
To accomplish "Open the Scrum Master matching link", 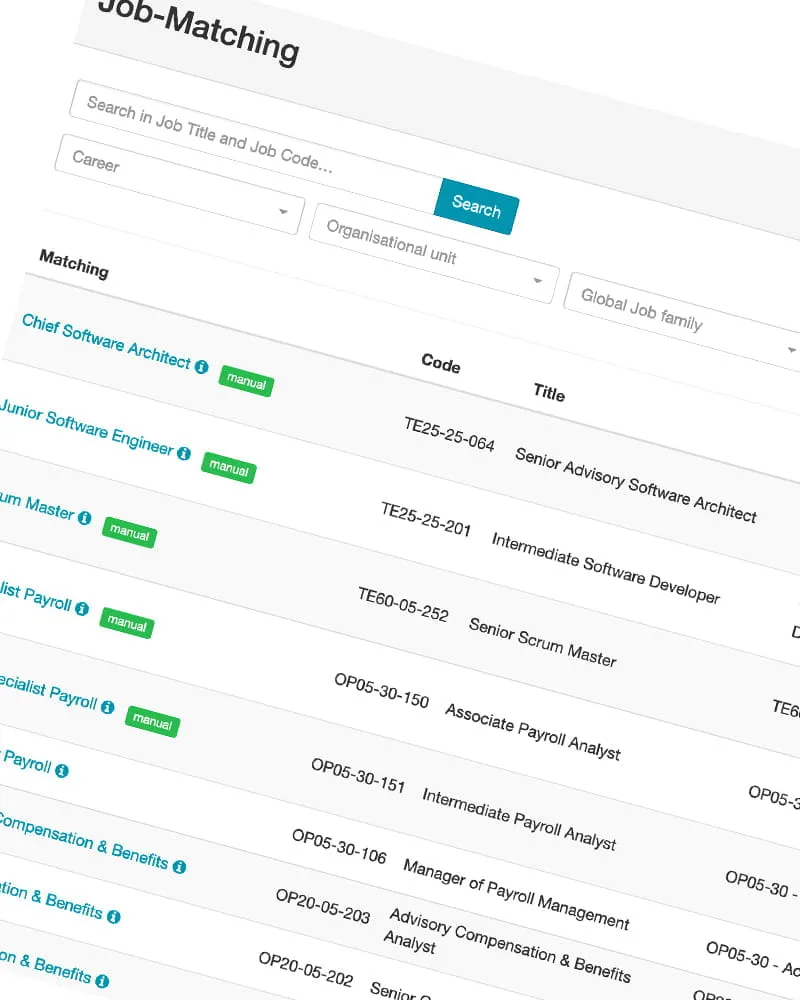I will click(37, 505).
